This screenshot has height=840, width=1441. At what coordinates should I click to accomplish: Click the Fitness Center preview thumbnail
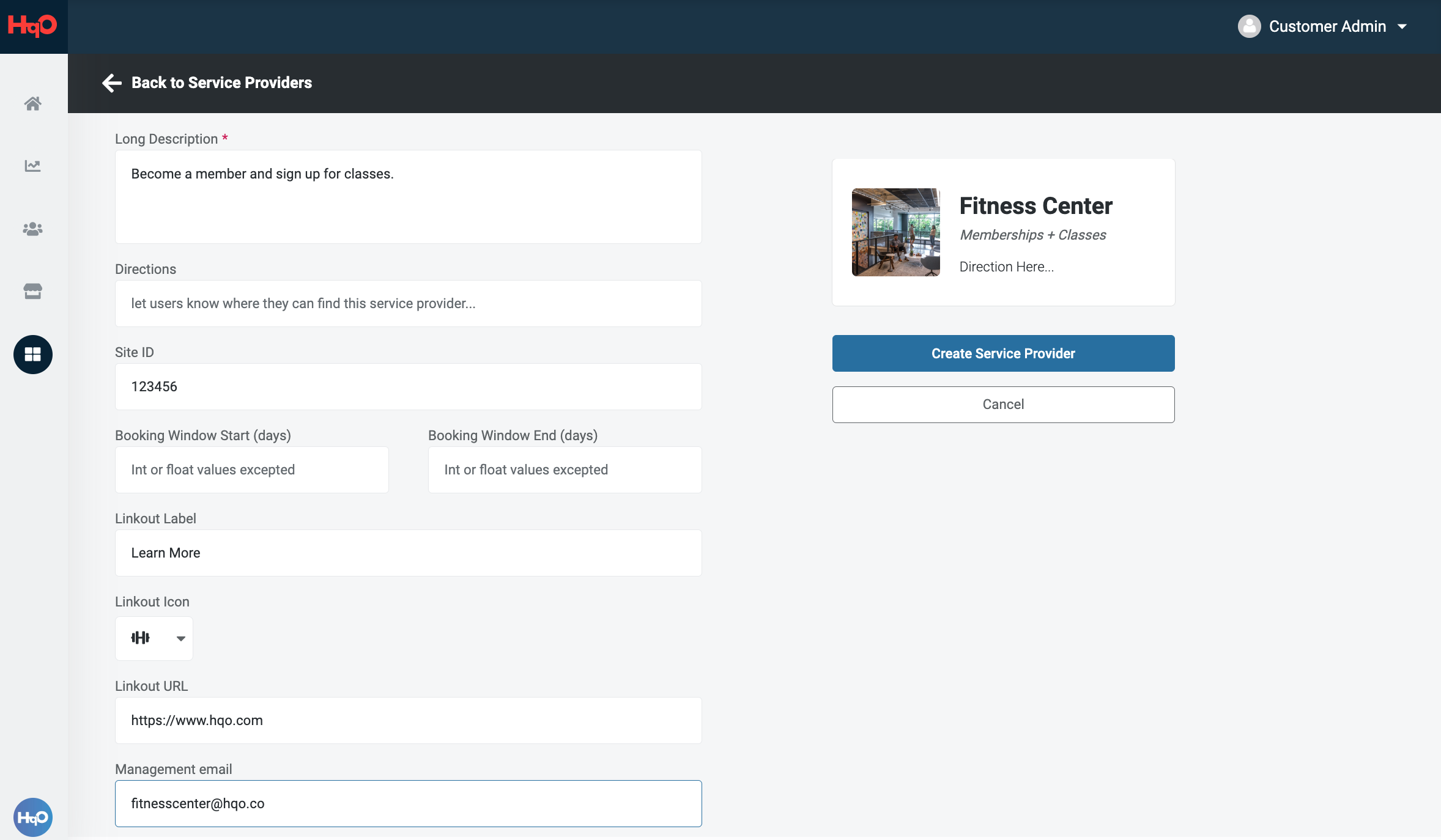coord(895,232)
